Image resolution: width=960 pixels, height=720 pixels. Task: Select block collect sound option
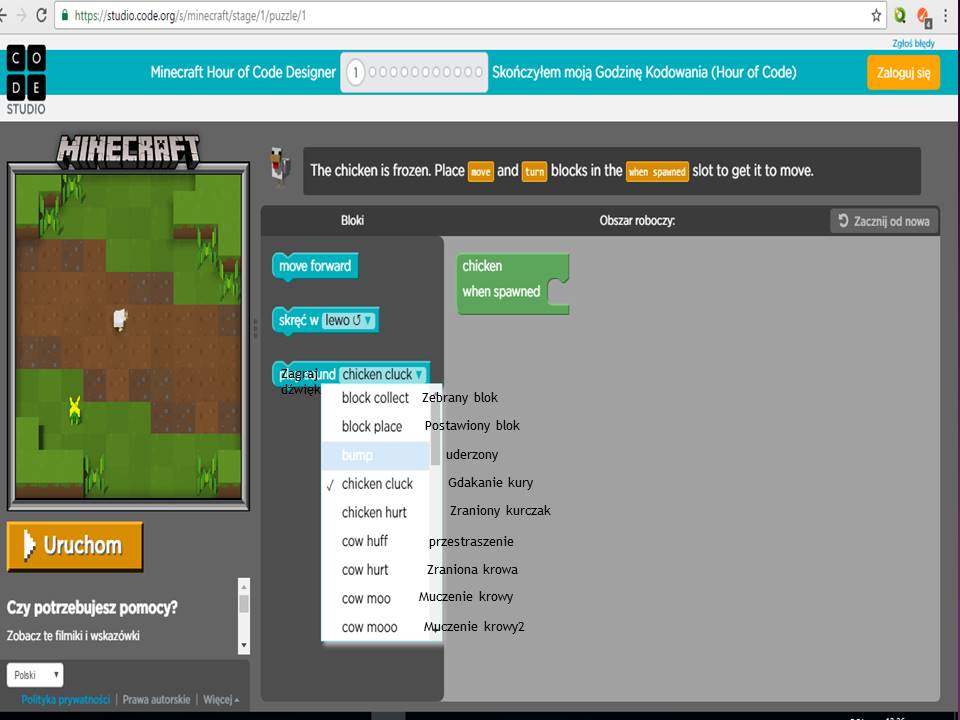pos(375,398)
